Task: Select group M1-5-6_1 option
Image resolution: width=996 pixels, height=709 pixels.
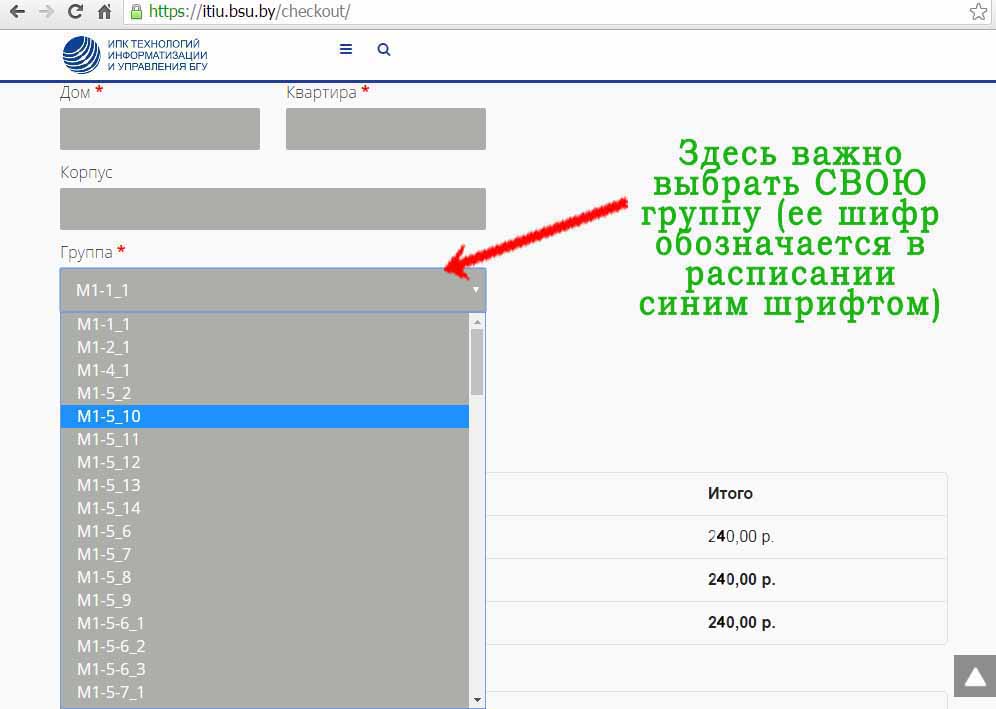Action: click(x=264, y=623)
